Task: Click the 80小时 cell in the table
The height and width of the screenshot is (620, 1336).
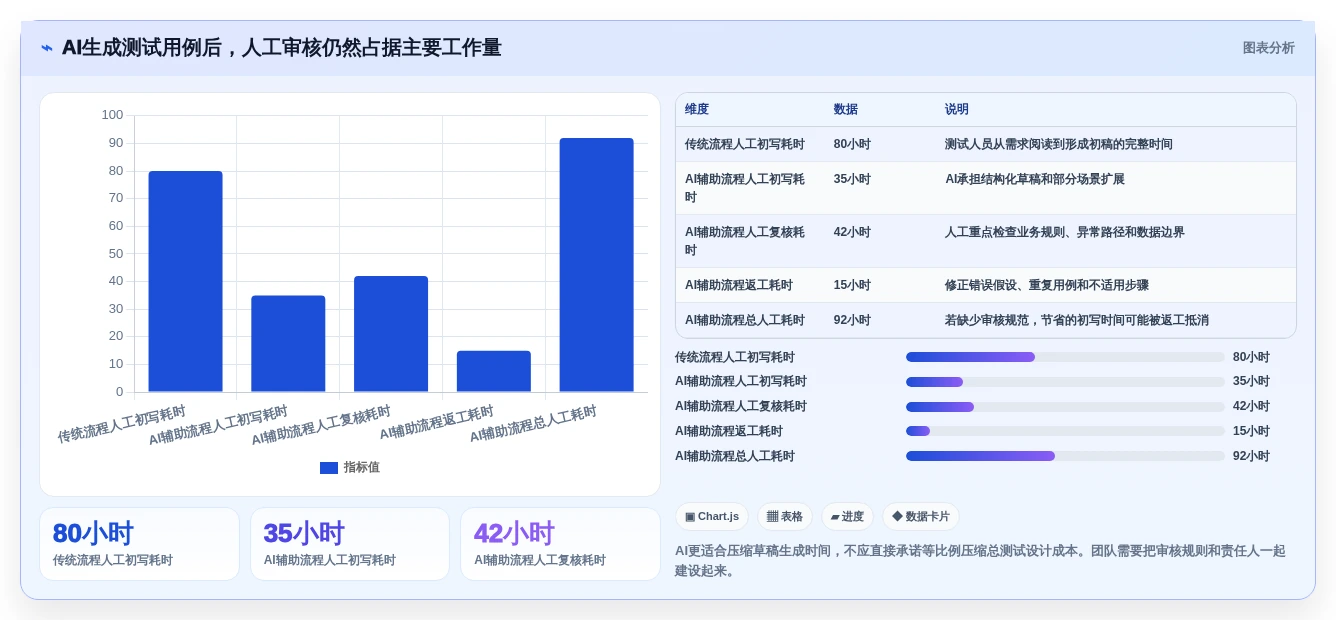Action: click(x=852, y=144)
